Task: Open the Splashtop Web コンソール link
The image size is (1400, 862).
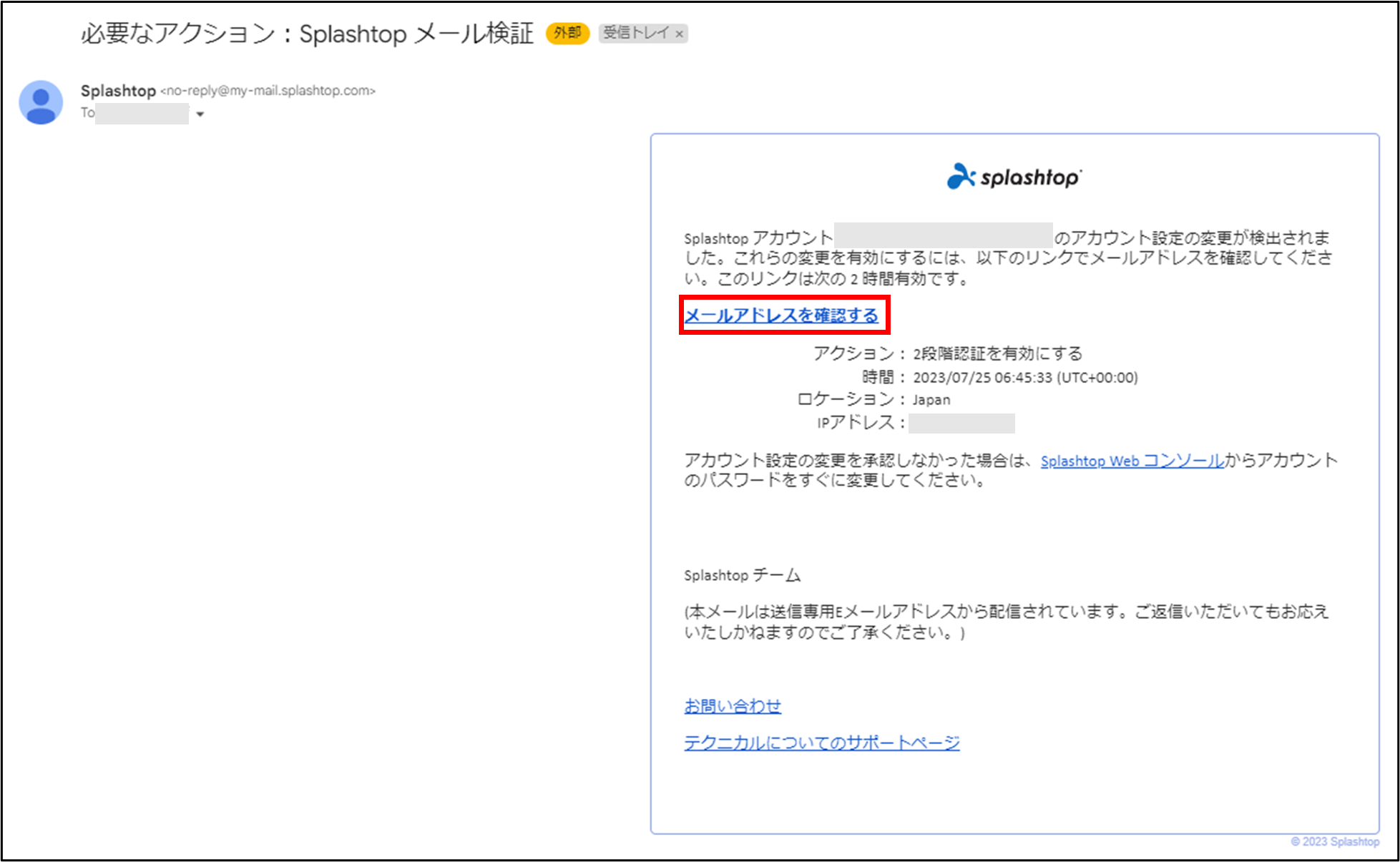Action: [1132, 461]
